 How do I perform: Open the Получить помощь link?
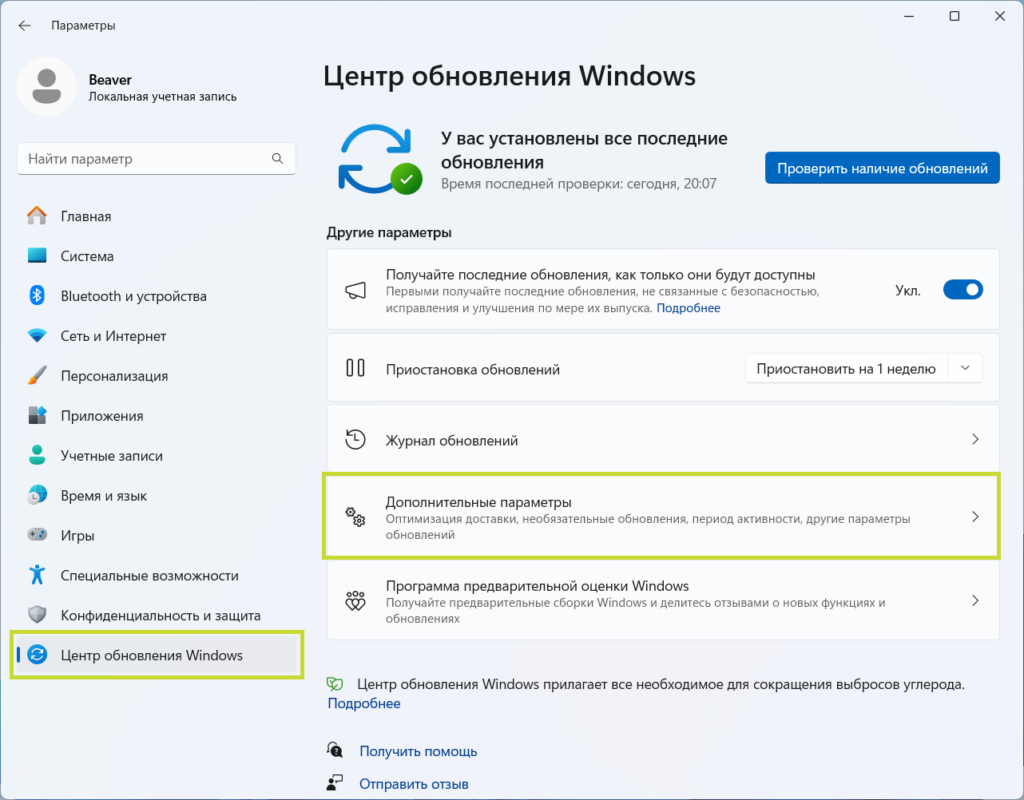pyautogui.click(x=418, y=751)
